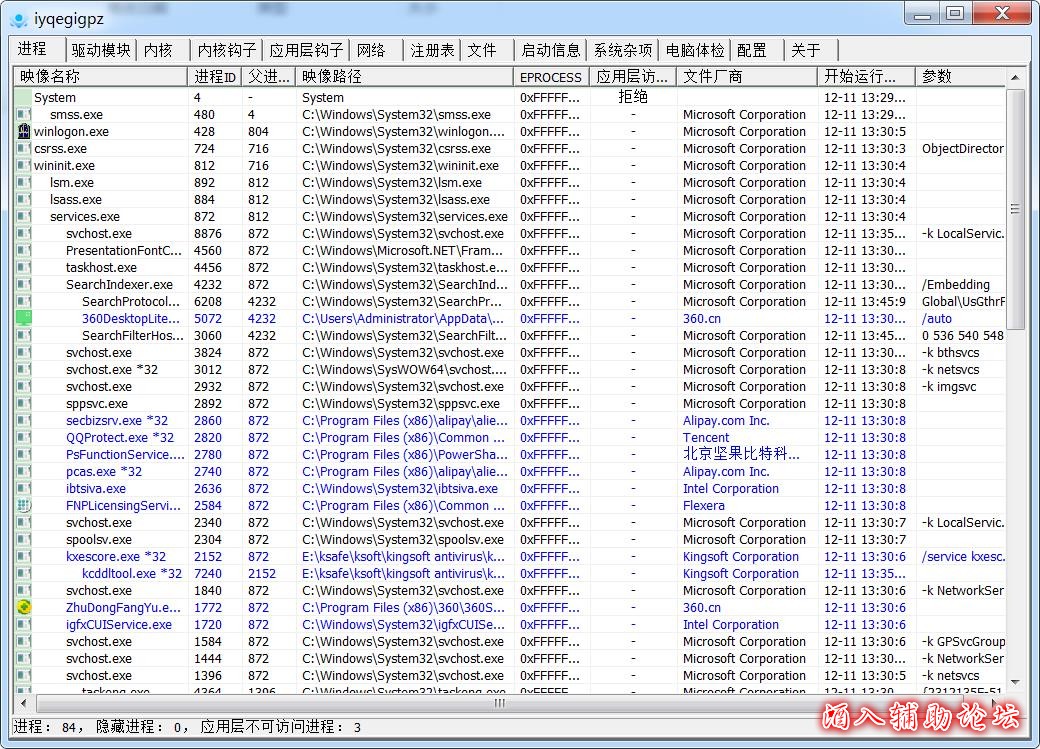This screenshot has height=749, width=1040.
Task: Sort by 进程ID column header
Action: [215, 77]
